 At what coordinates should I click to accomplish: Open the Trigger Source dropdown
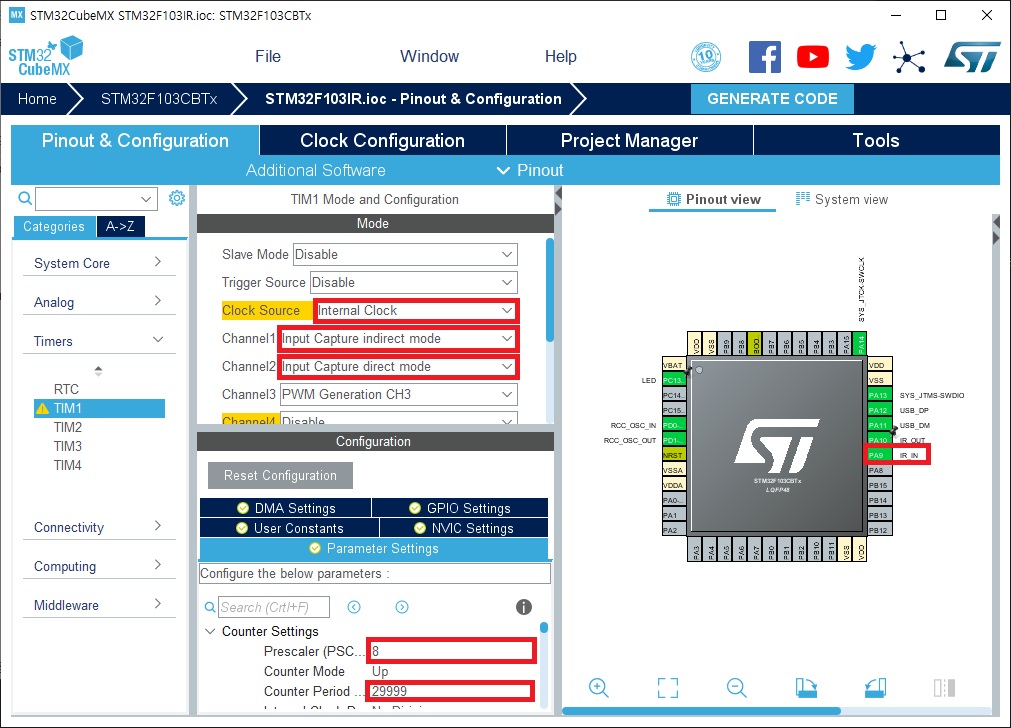coord(414,282)
